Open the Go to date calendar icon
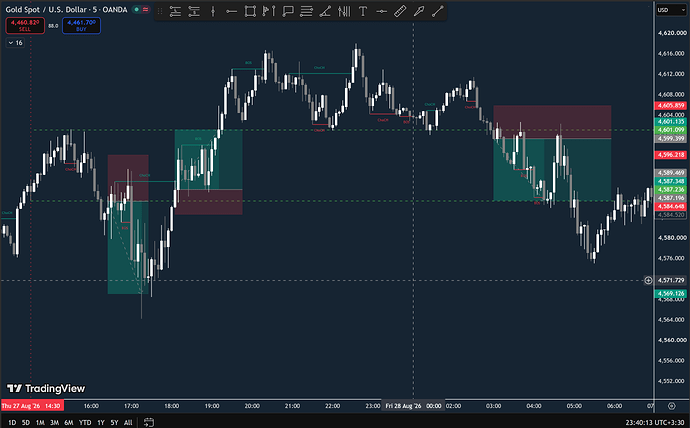This screenshot has height=428, width=690. (x=149, y=422)
